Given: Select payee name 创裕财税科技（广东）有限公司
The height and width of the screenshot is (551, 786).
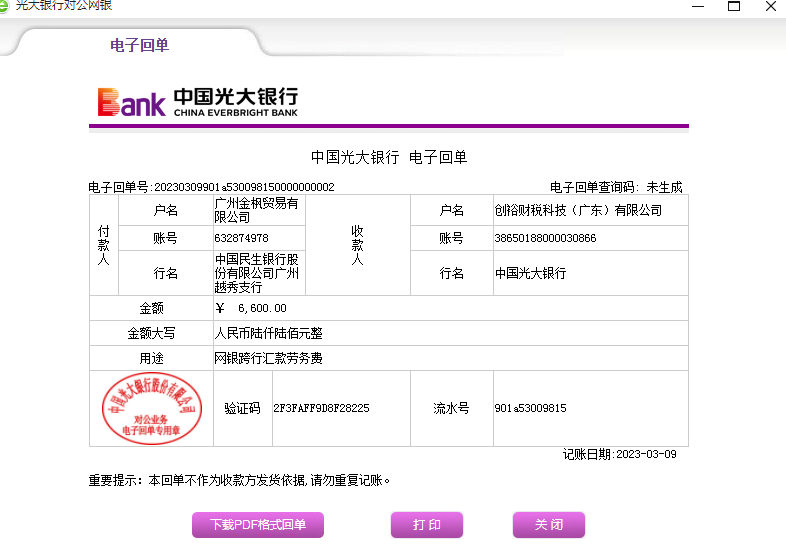Looking at the screenshot, I should 578,210.
